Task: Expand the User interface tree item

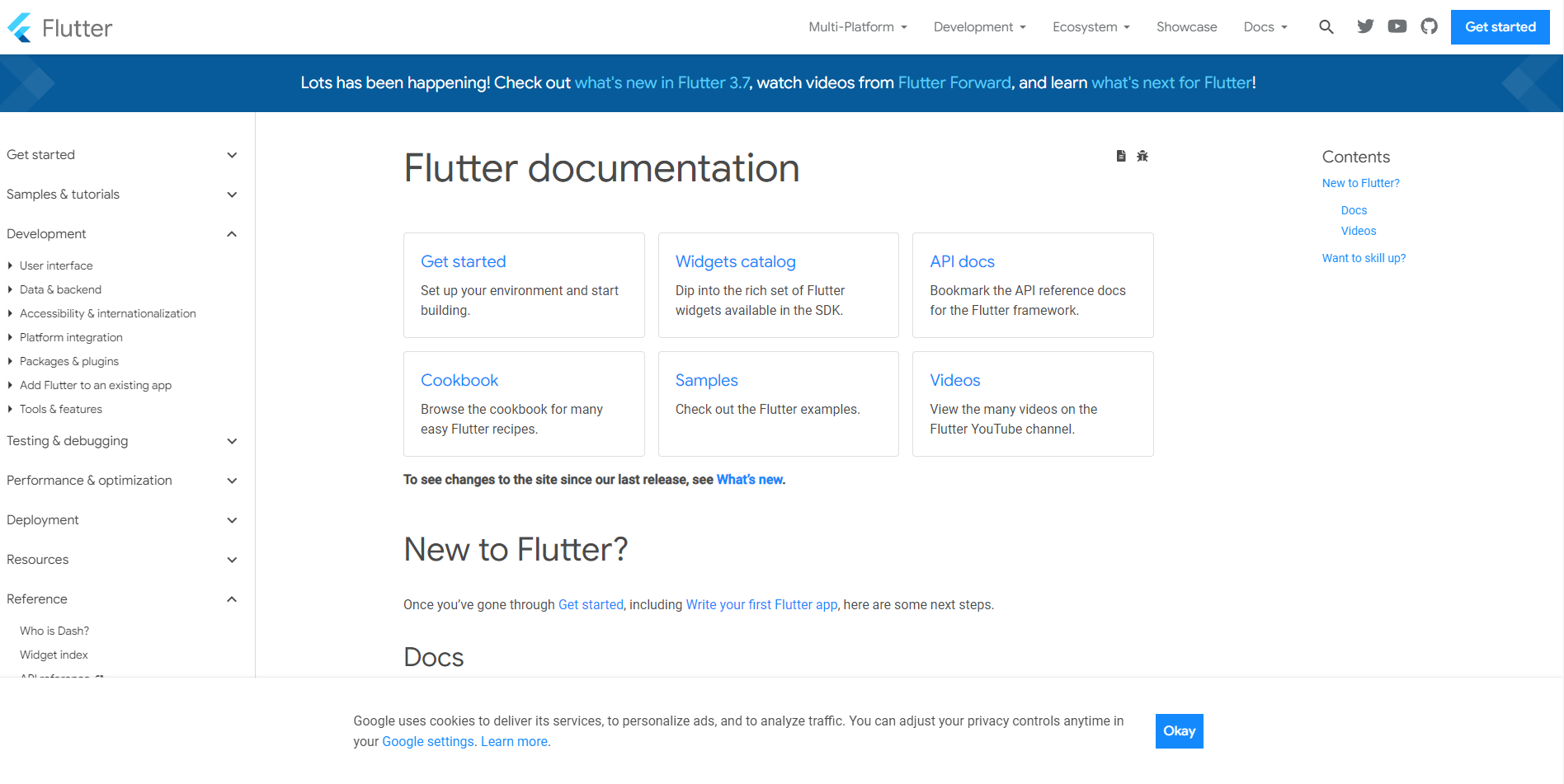Action: 49,265
